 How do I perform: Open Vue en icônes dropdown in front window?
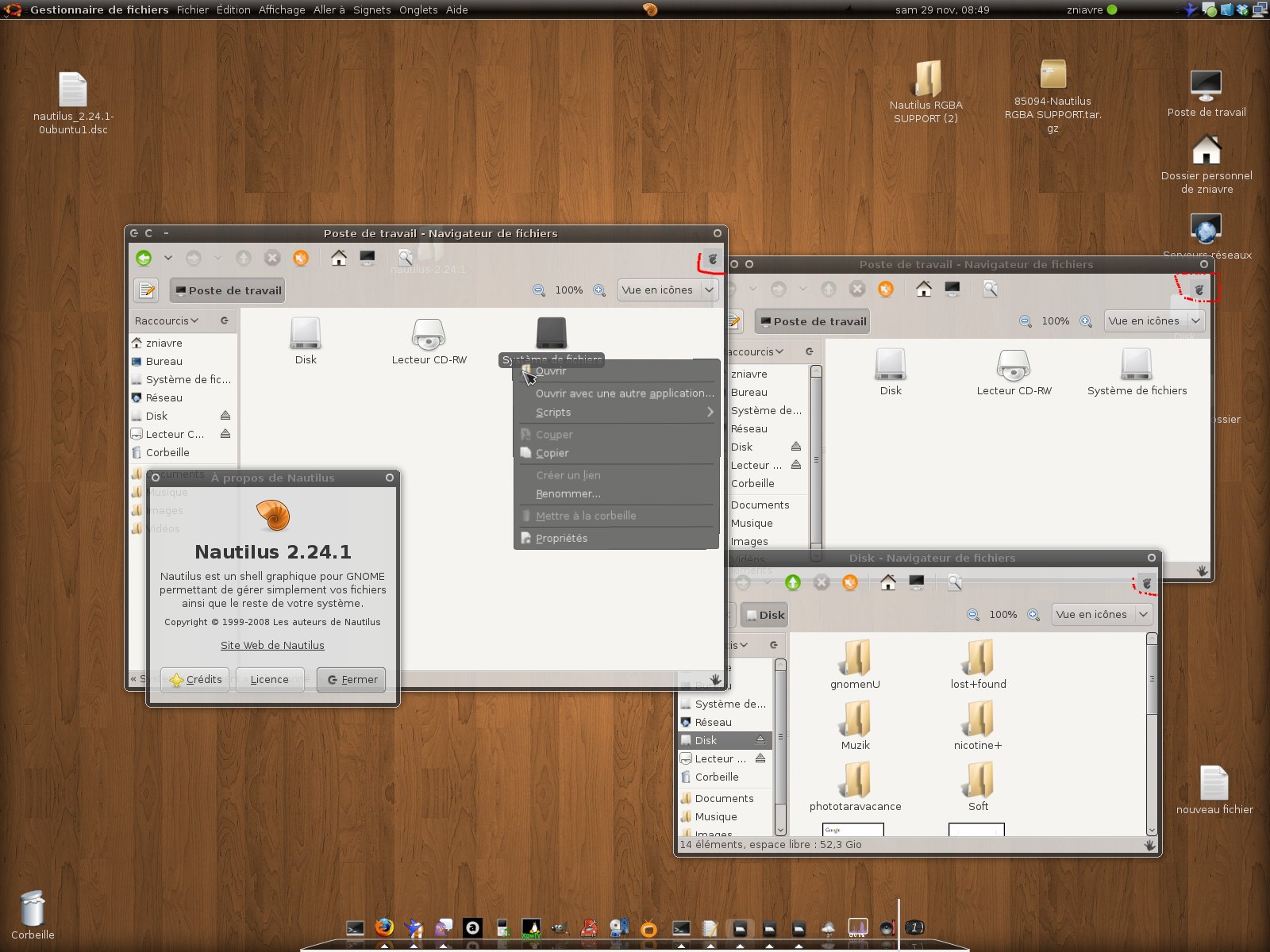[x=668, y=290]
